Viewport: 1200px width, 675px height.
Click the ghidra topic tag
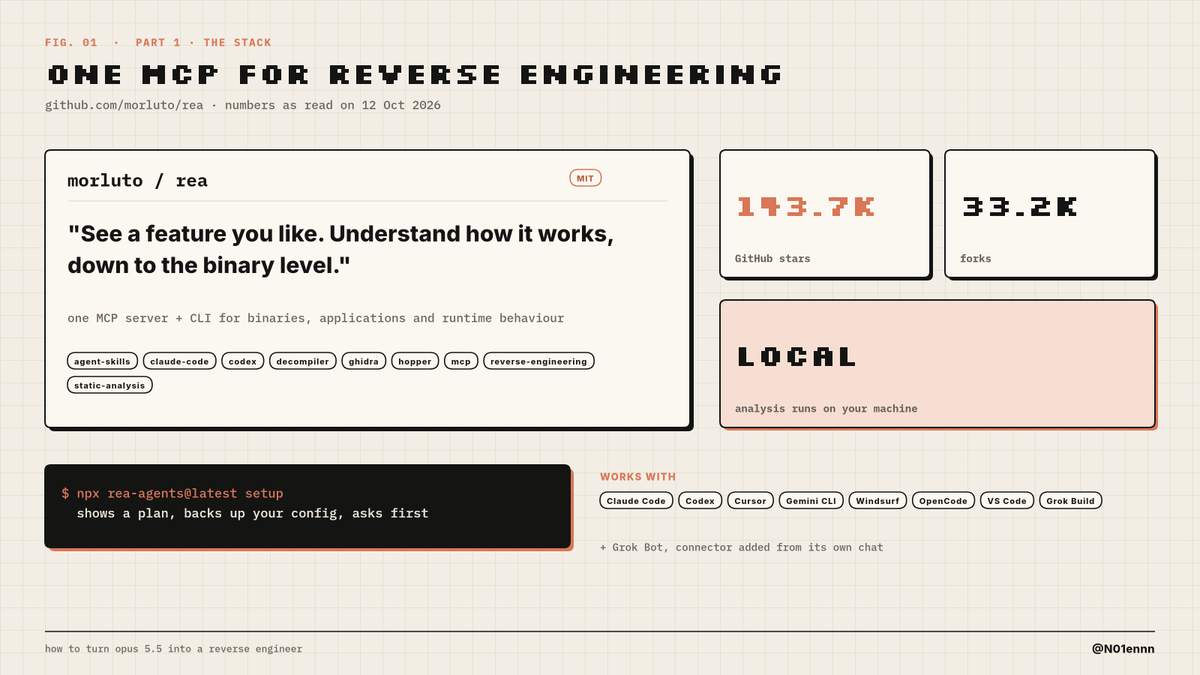364,361
